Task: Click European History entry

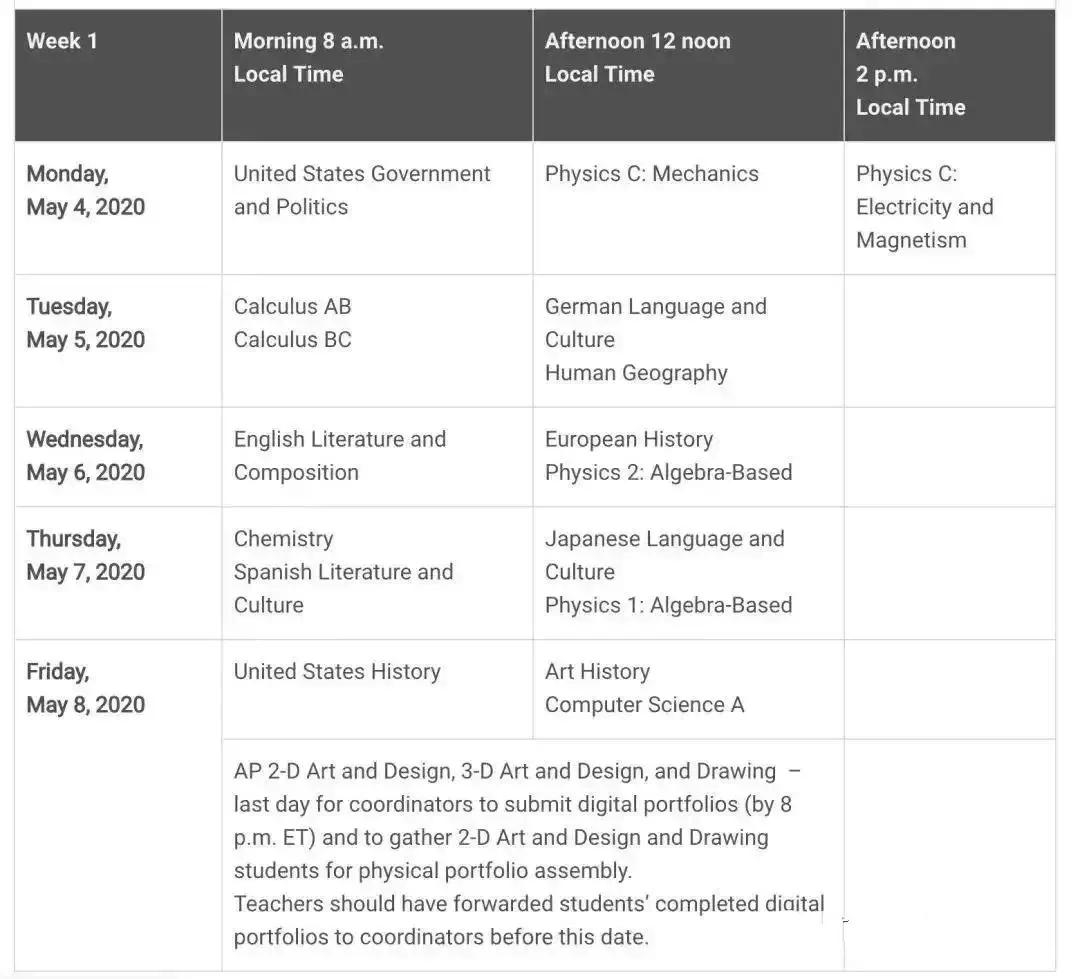Action: [629, 440]
